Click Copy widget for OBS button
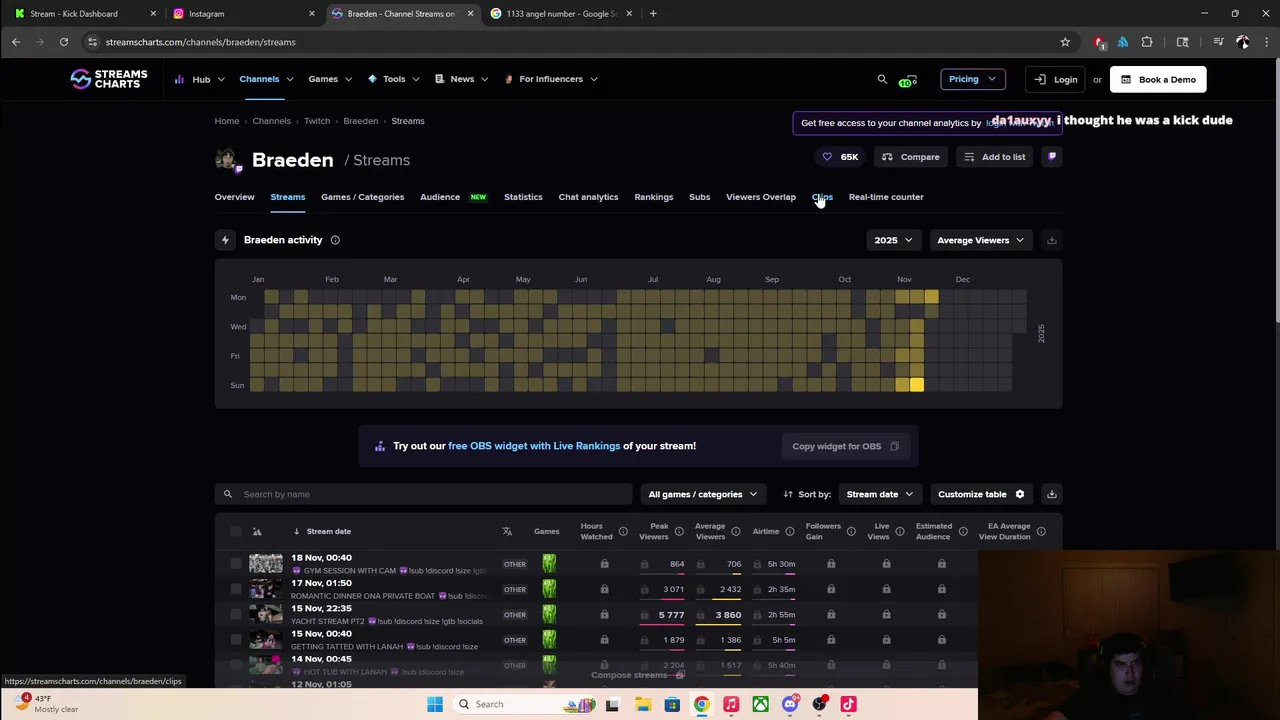Viewport: 1280px width, 720px height. [x=845, y=446]
